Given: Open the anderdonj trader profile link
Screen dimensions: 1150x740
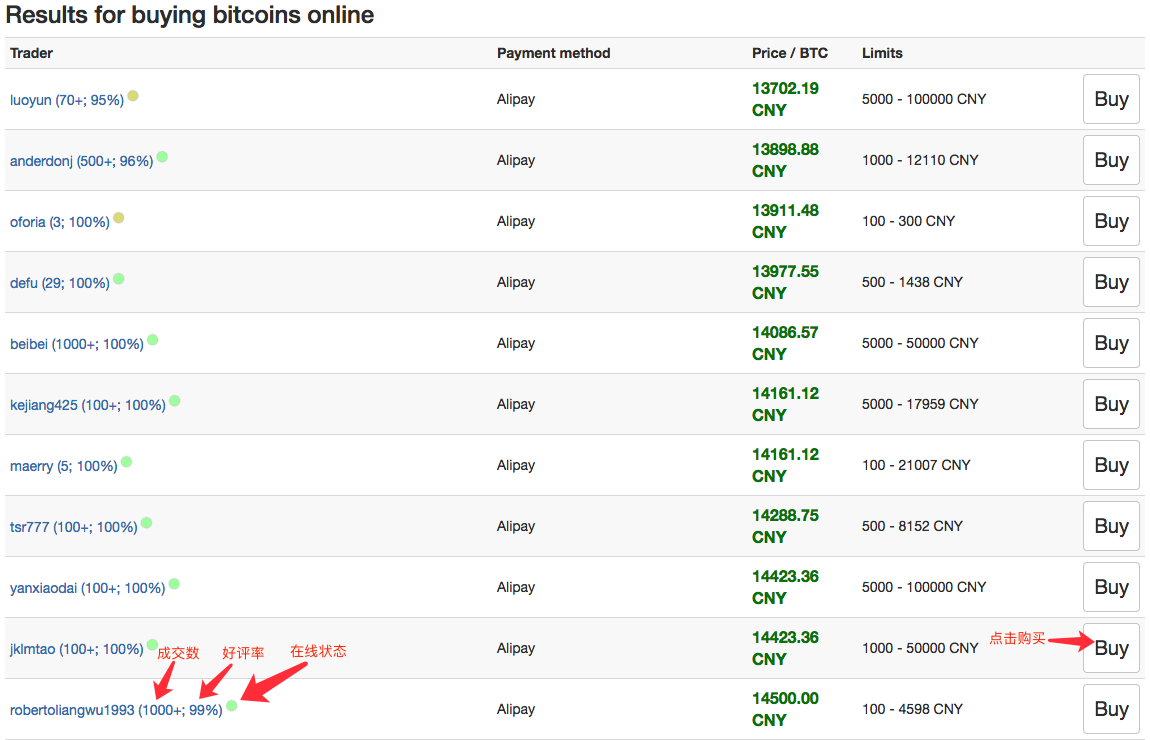Looking at the screenshot, I should (x=81, y=161).
